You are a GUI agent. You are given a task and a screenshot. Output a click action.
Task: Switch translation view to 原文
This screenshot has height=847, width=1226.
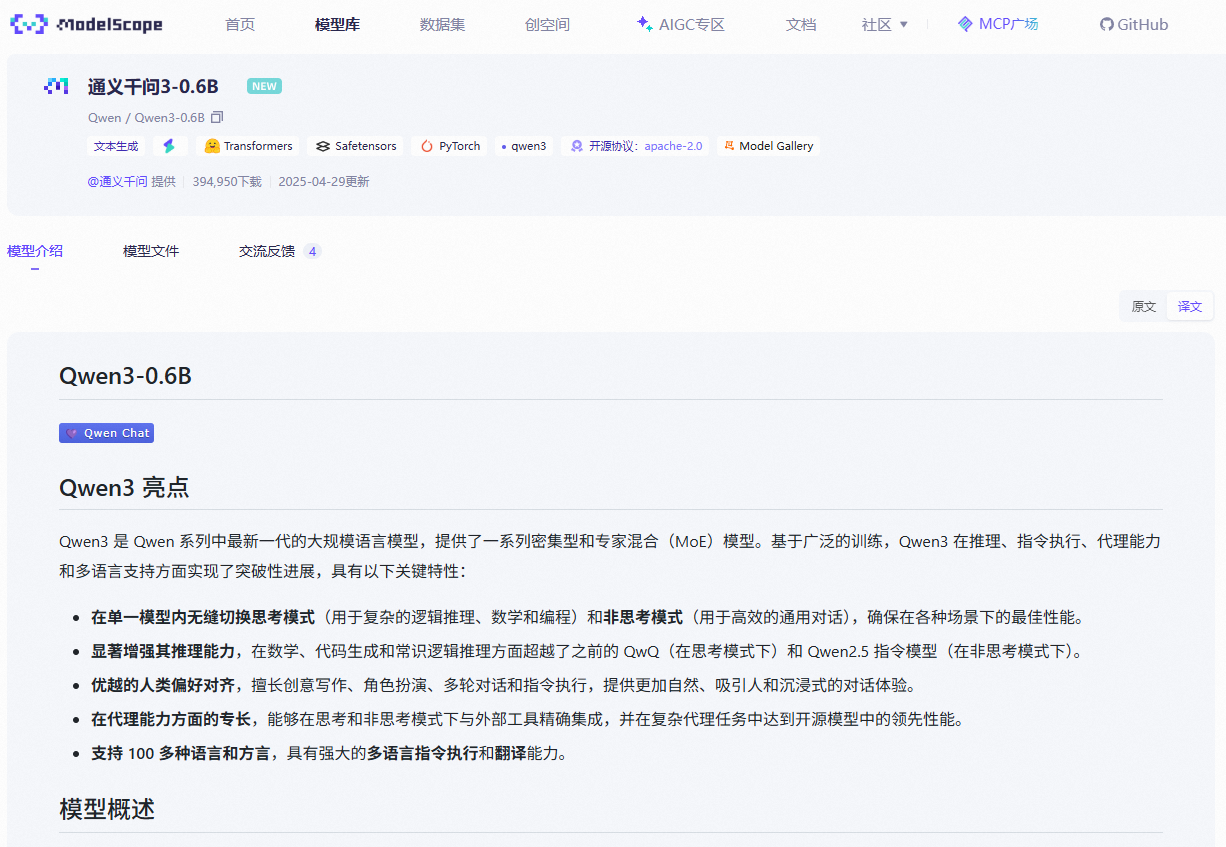tap(1143, 306)
